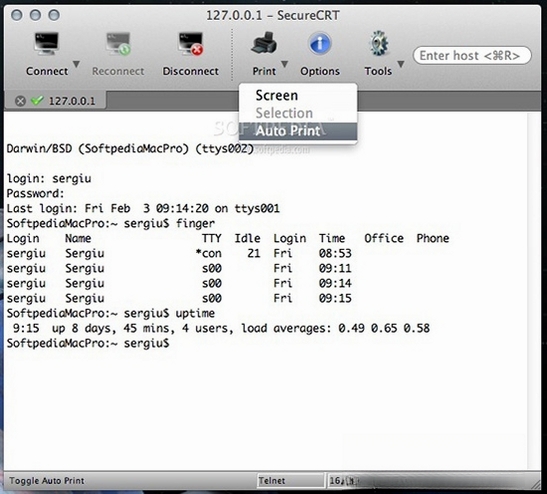
Task: Click the Options label
Action: click(320, 71)
